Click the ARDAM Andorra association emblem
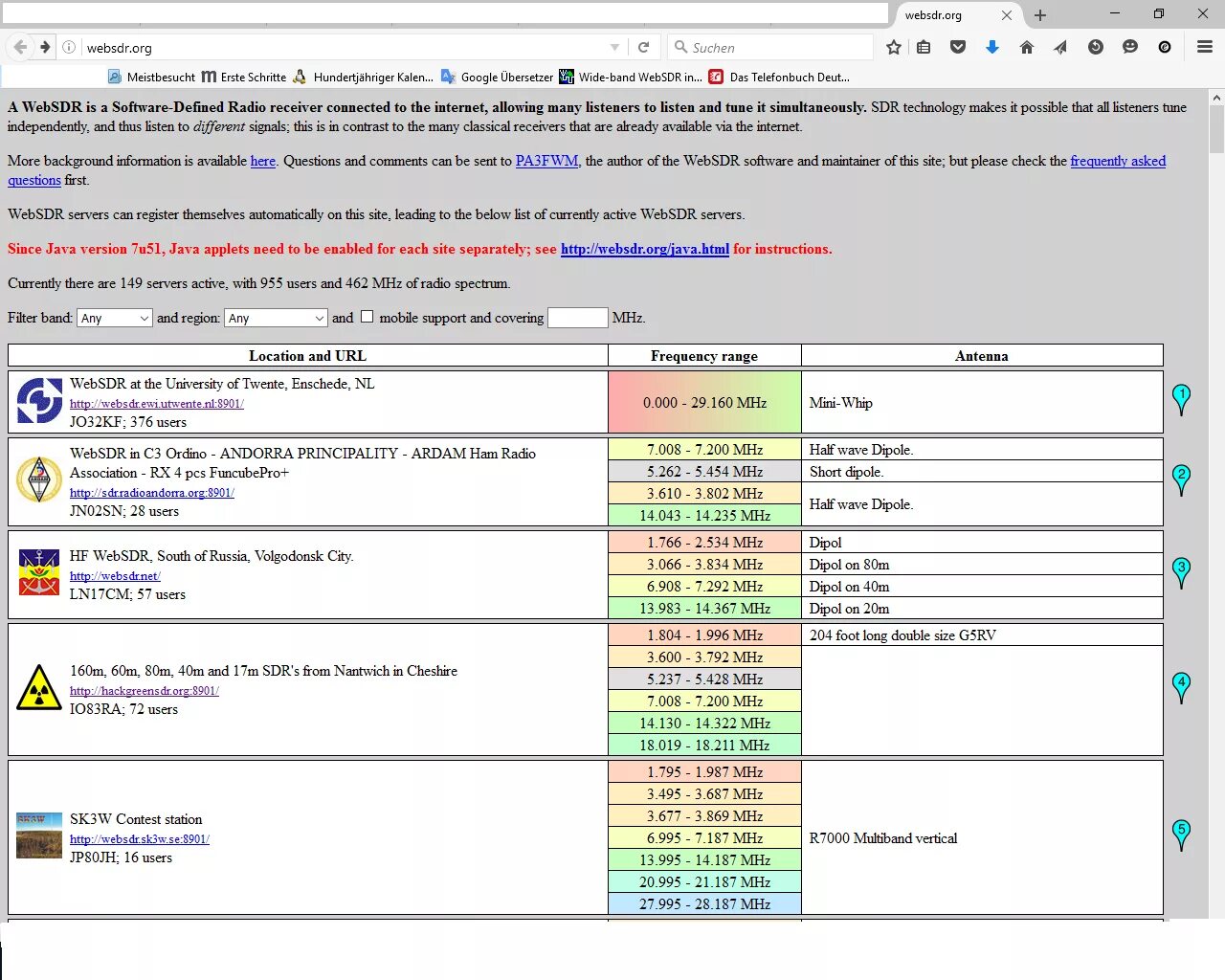The width and height of the screenshot is (1225, 980). coord(39,479)
